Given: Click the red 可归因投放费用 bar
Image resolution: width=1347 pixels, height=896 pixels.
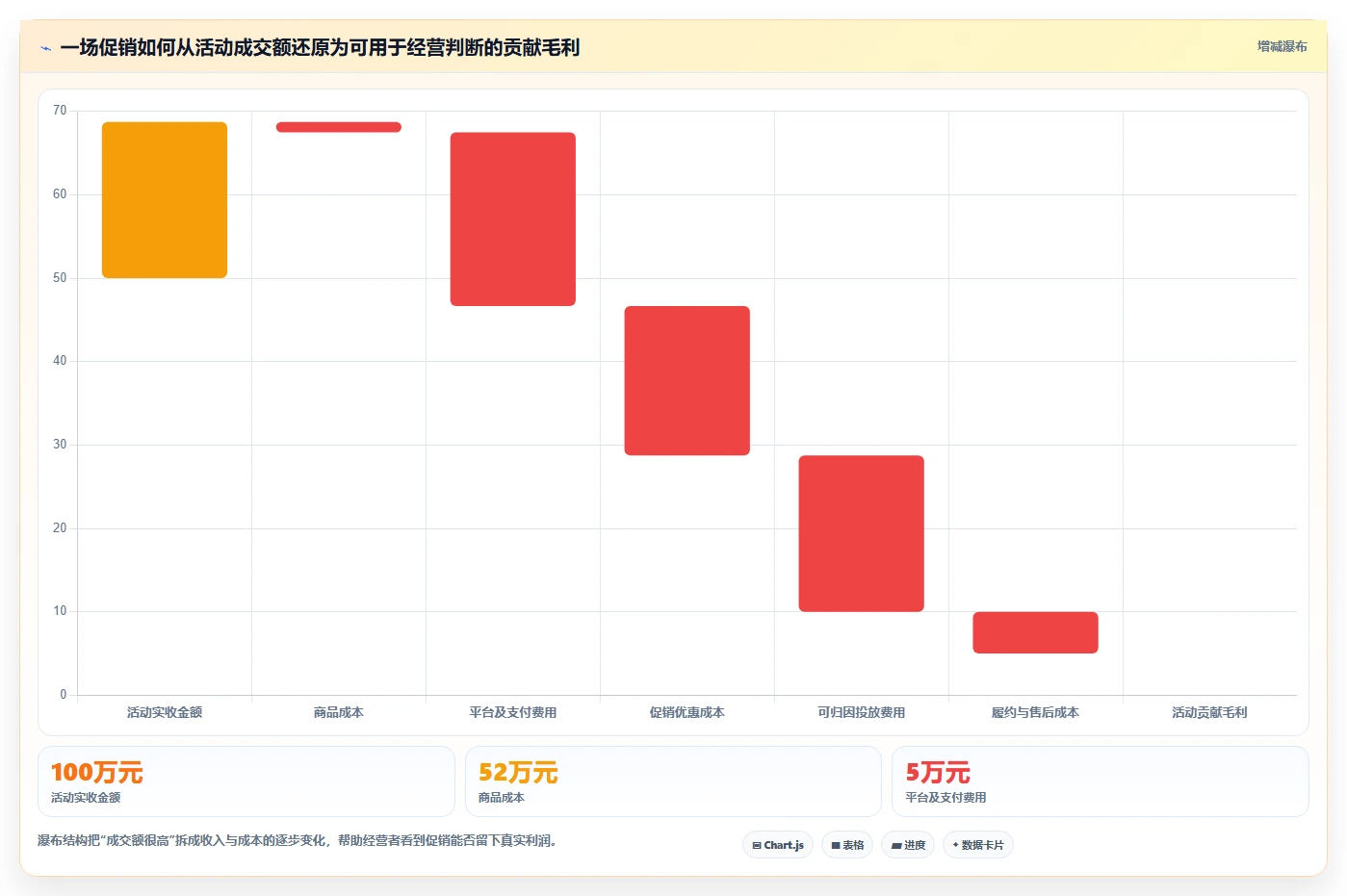Looking at the screenshot, I should 862,533.
